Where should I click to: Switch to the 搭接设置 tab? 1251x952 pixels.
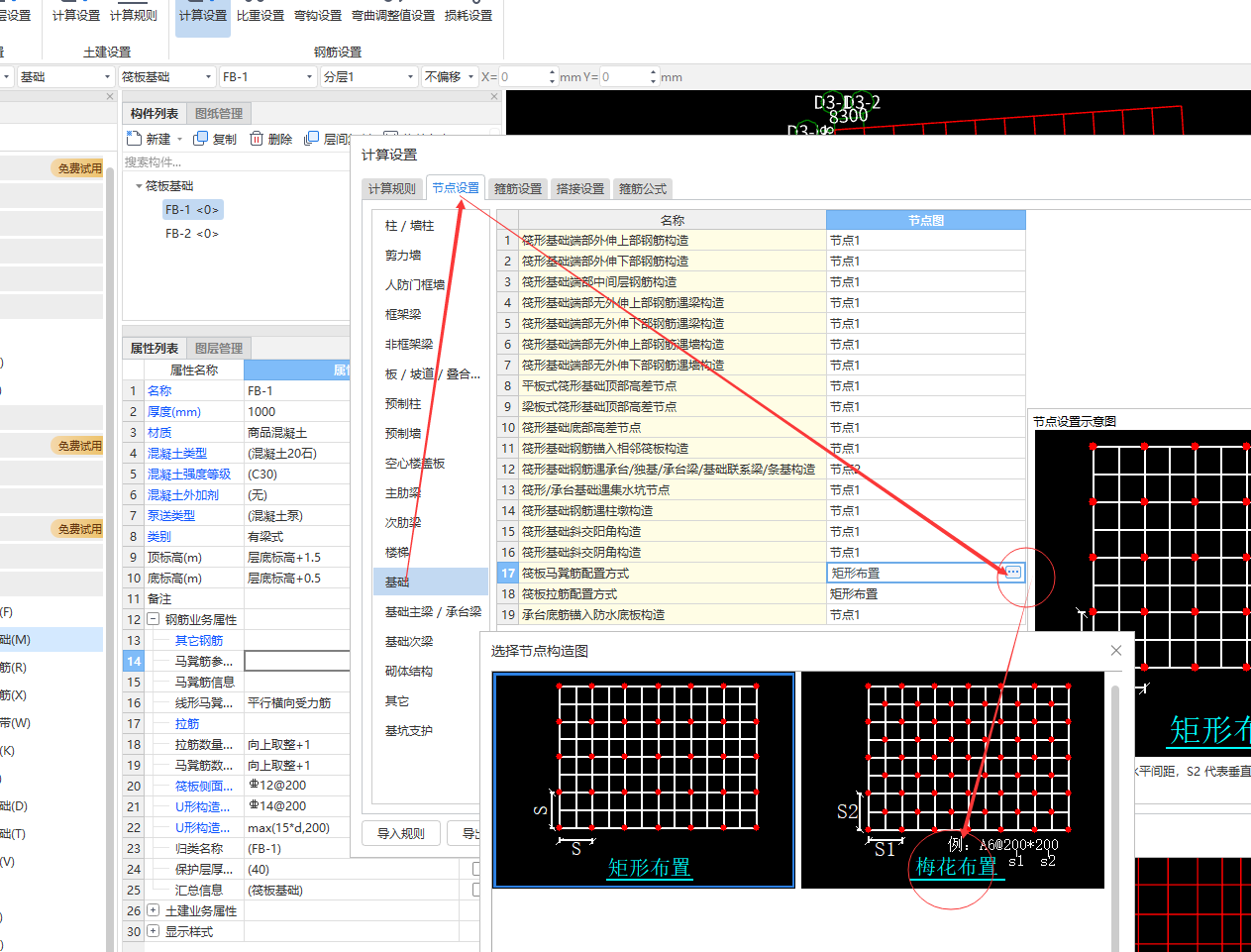point(580,188)
